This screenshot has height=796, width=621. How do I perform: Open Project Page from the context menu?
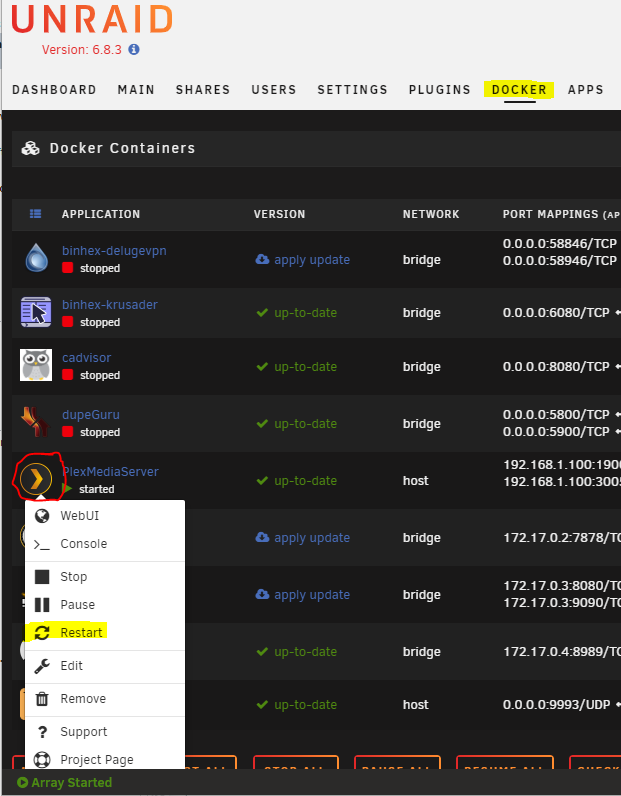pos(105,759)
